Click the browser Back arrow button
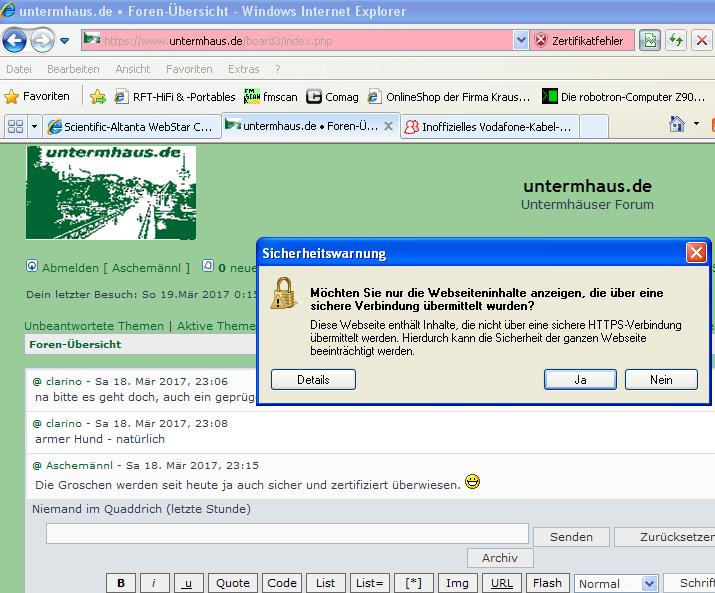This screenshot has height=593, width=715. pyautogui.click(x=15, y=41)
